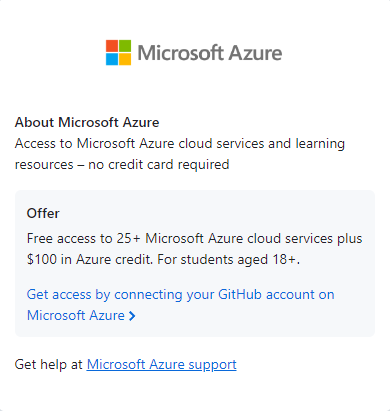Click the chevron arrow after the Azure link
The height and width of the screenshot is (411, 390).
(x=132, y=316)
